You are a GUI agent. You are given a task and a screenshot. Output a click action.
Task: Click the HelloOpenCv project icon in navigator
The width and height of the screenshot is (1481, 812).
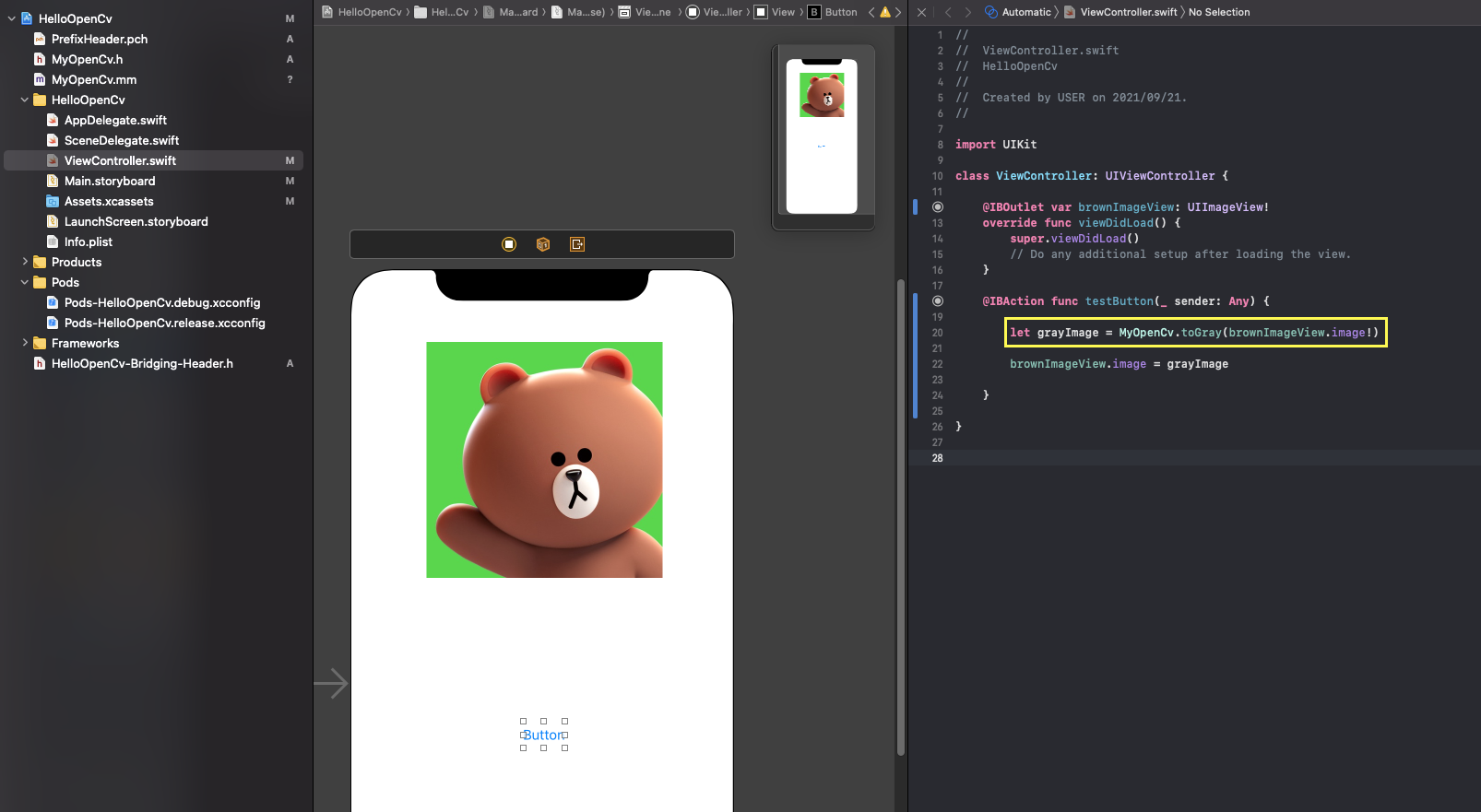[27, 18]
